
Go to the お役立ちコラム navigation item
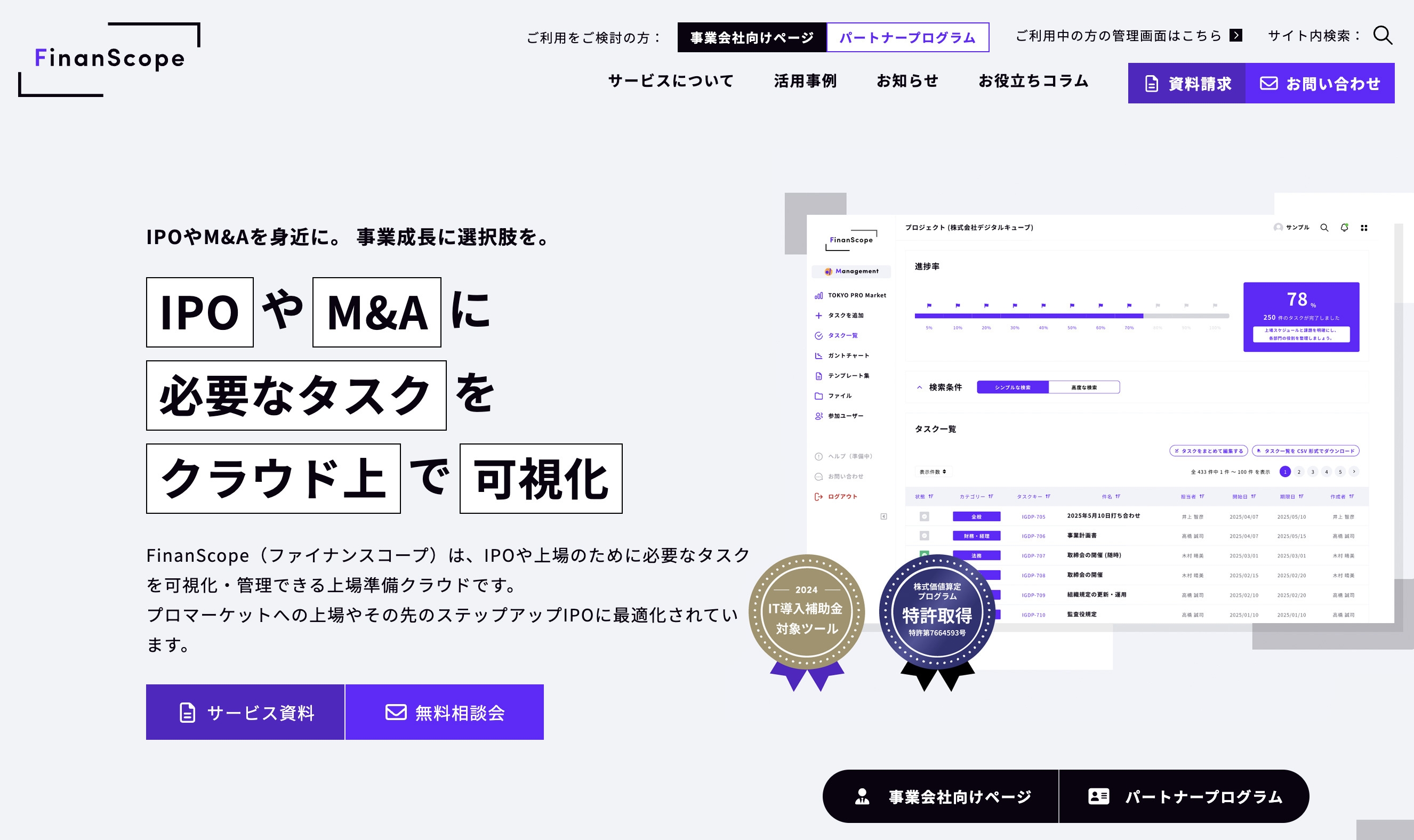pos(1033,81)
